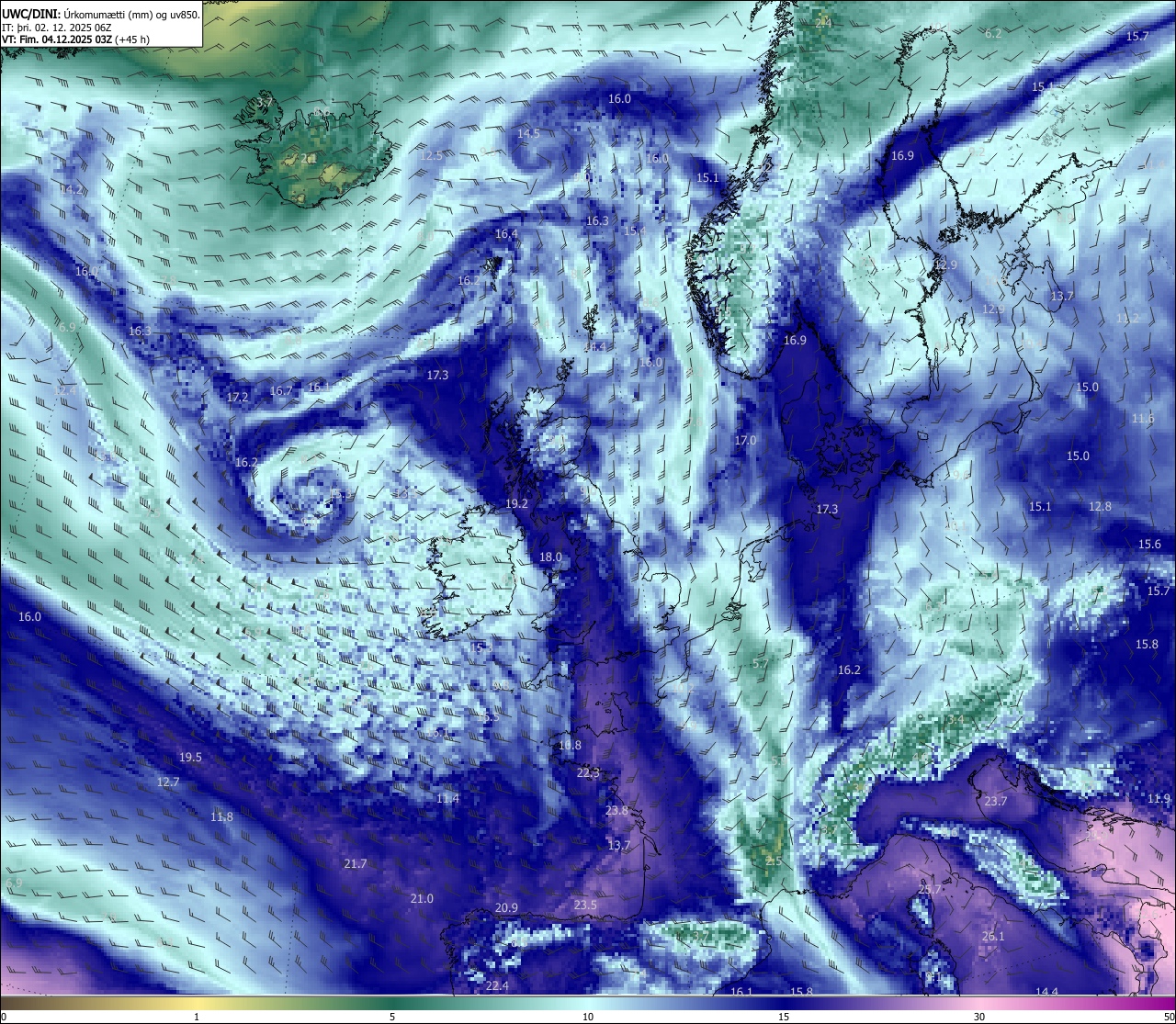This screenshot has height=1024, width=1176.
Task: Click the 19.2 value near Scotland
Action: click(517, 503)
